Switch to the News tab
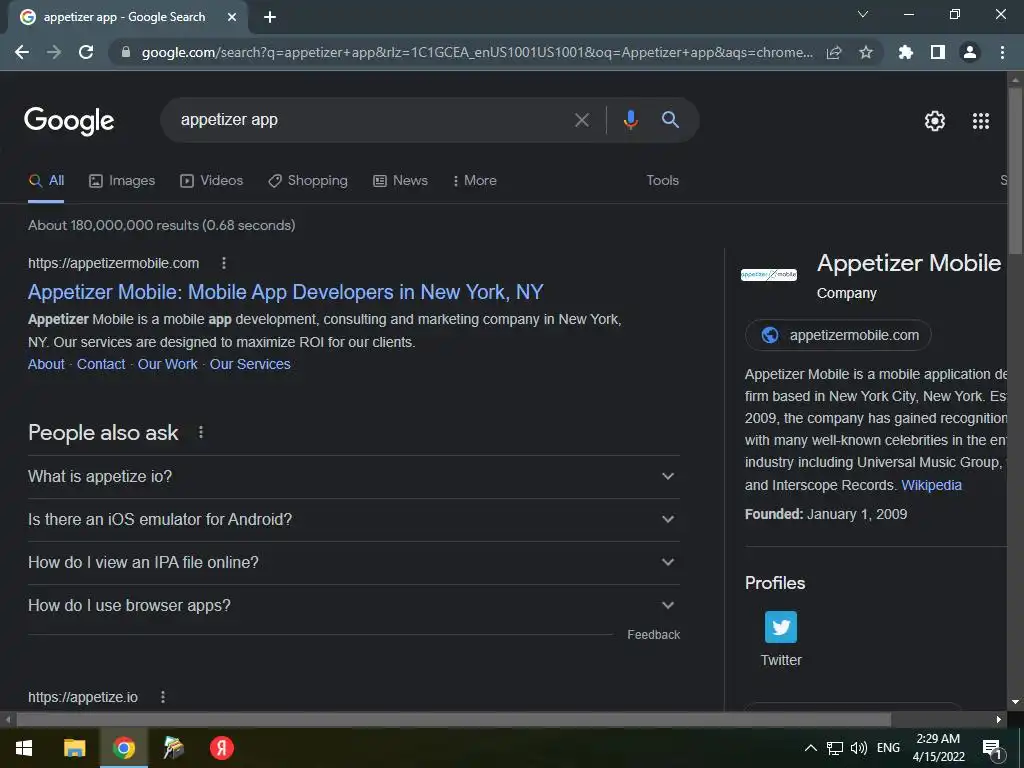Viewport: 1024px width, 768px height. [400, 181]
